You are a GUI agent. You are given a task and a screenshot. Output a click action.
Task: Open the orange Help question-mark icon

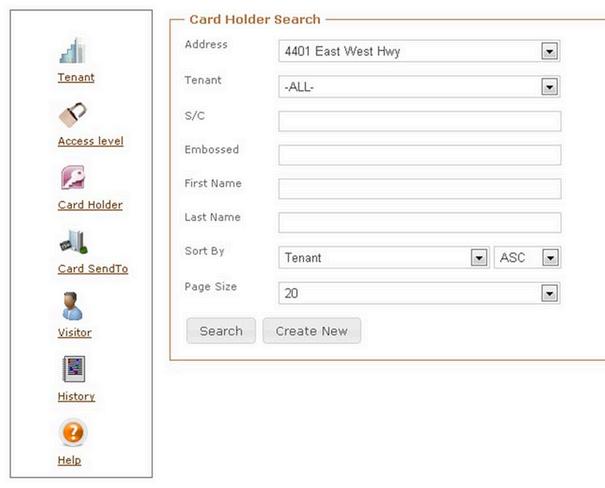[x=74, y=434]
